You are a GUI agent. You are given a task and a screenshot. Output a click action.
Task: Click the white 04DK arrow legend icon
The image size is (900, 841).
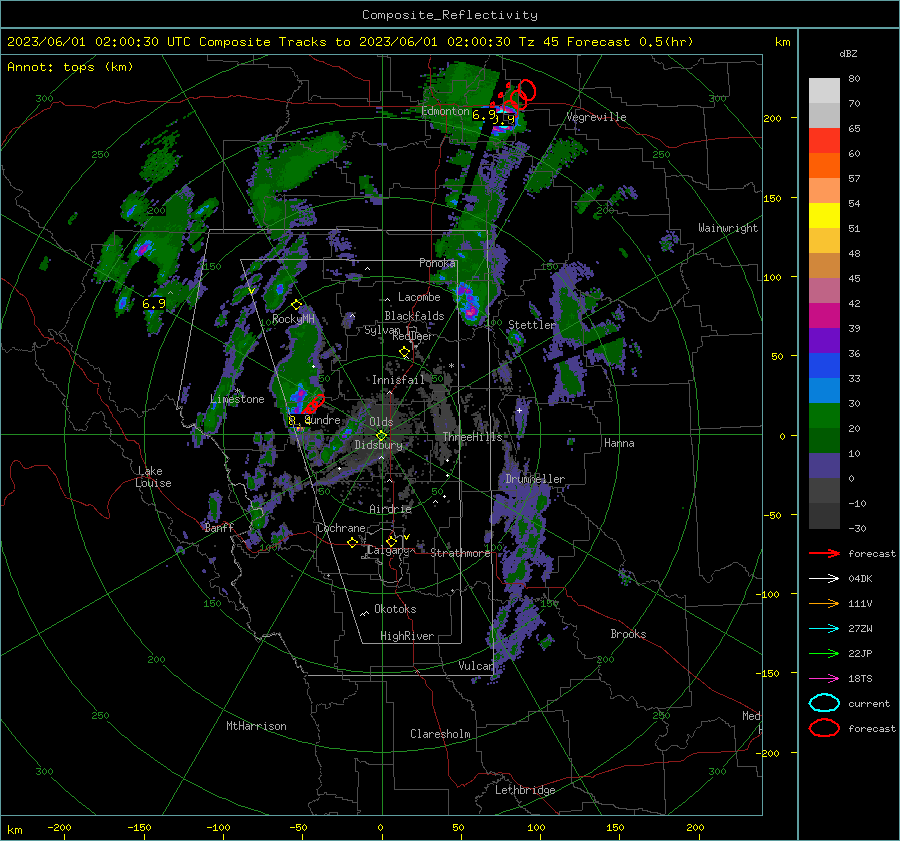coord(824,578)
